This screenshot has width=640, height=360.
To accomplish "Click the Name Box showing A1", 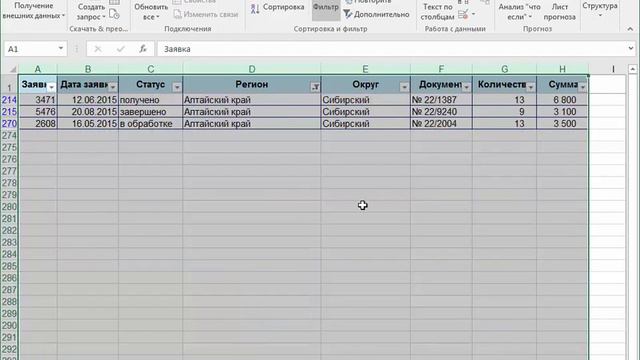I will pos(30,49).
